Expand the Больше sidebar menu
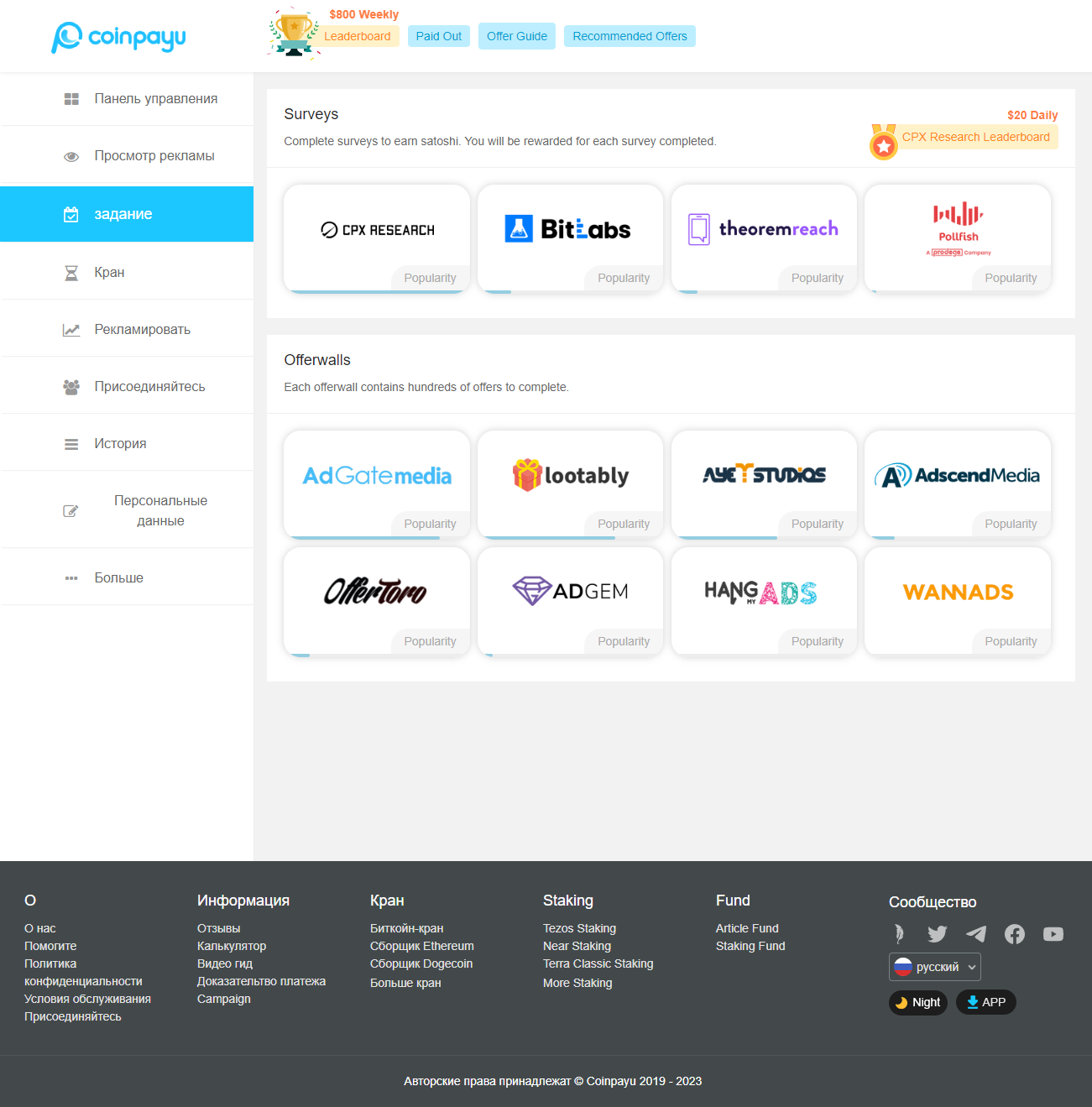The image size is (1092, 1107). pos(127,578)
